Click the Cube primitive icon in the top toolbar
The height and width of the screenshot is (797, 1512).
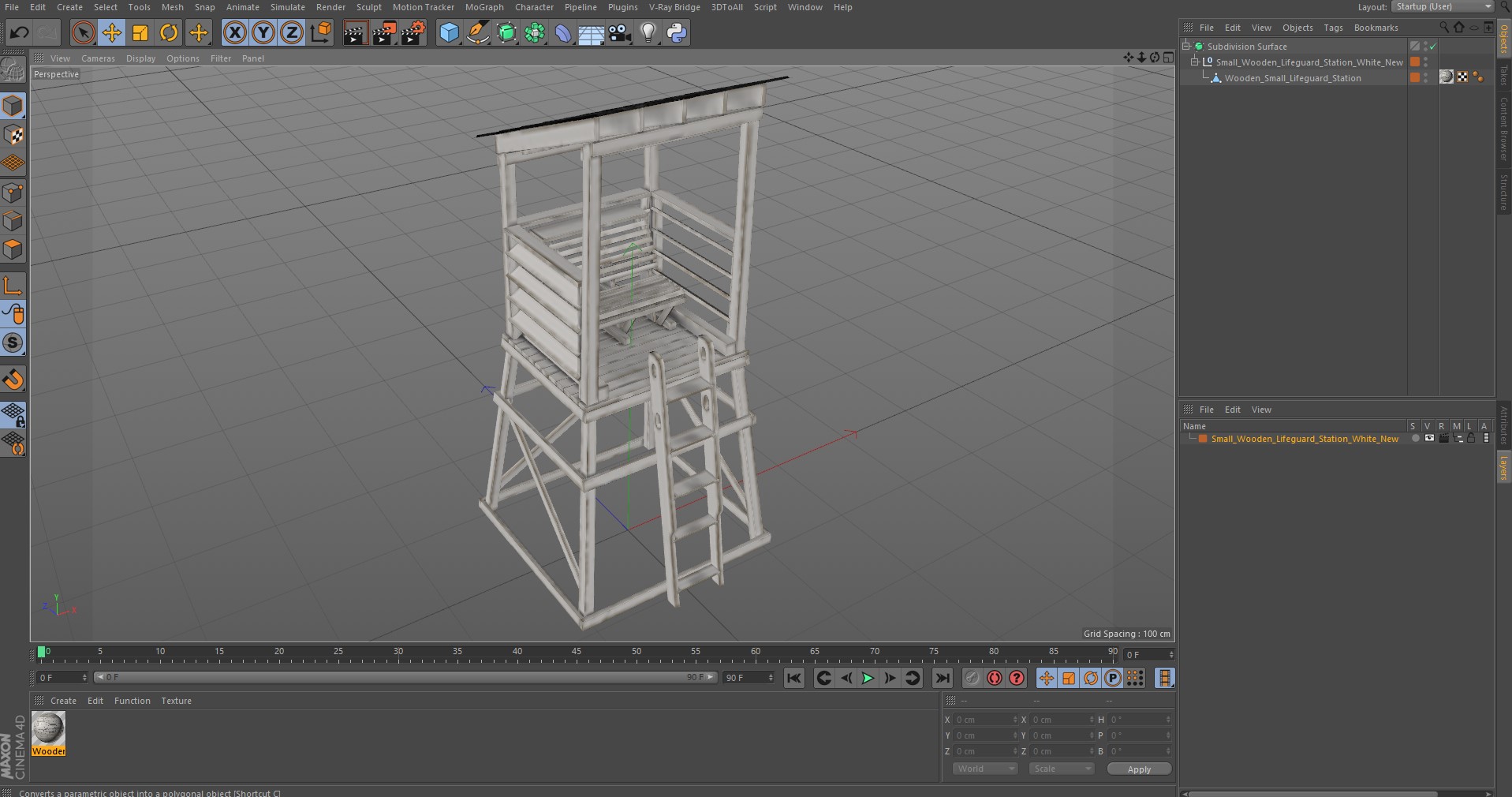[x=449, y=32]
